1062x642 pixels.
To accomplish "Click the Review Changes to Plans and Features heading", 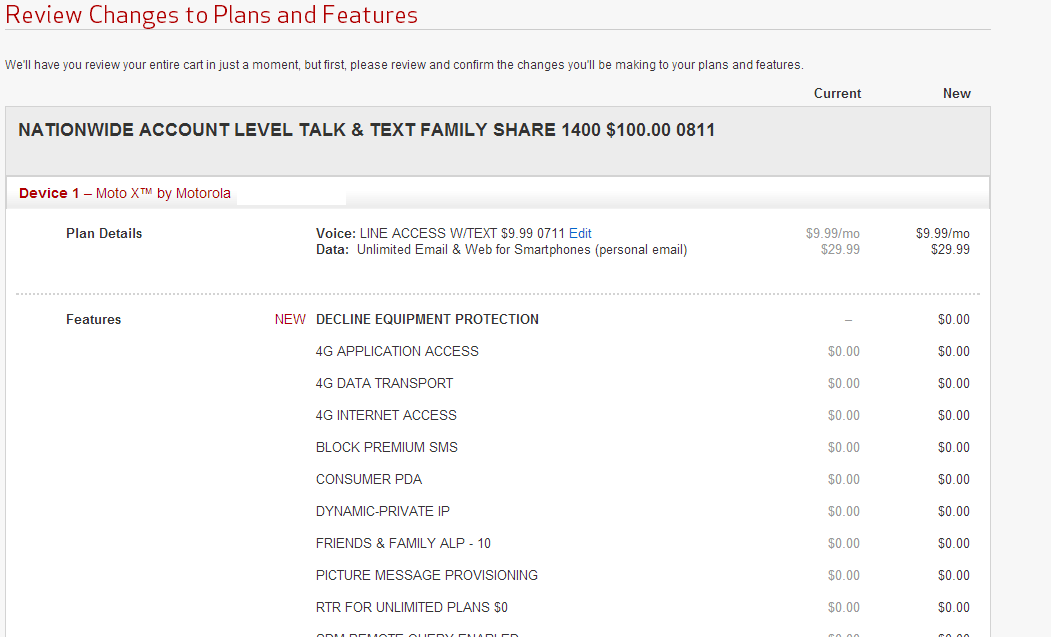I will pos(212,16).
